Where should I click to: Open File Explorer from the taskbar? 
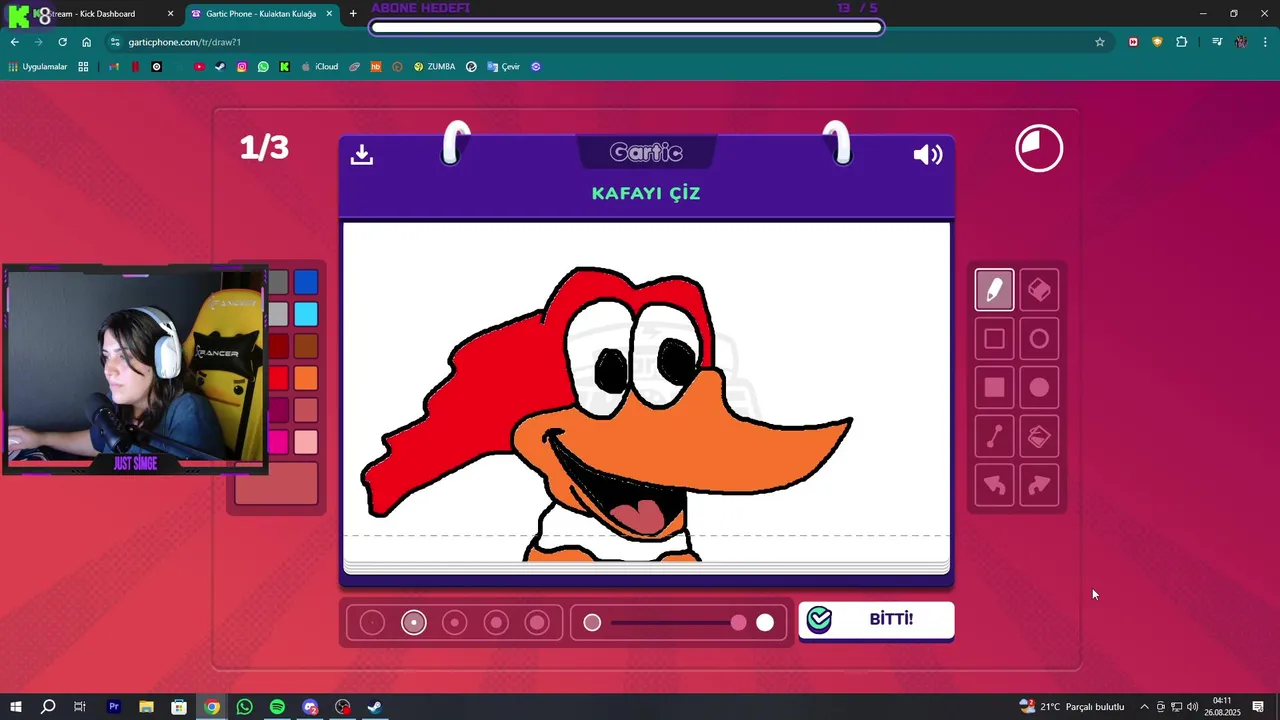click(x=146, y=707)
